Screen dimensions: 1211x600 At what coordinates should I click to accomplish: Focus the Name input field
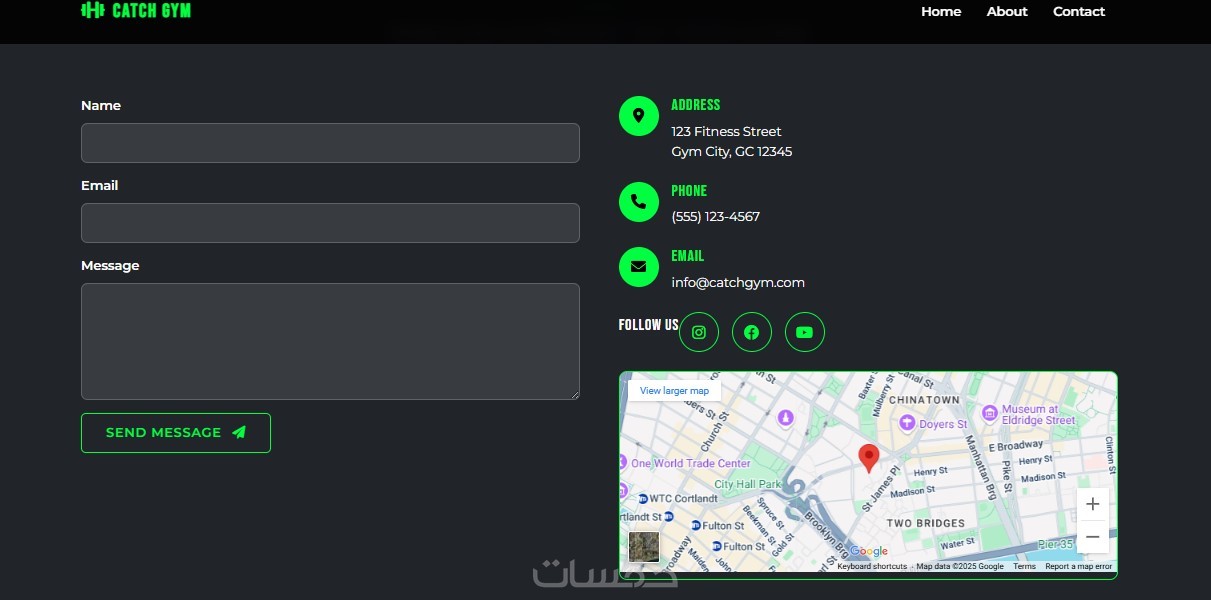pos(330,143)
